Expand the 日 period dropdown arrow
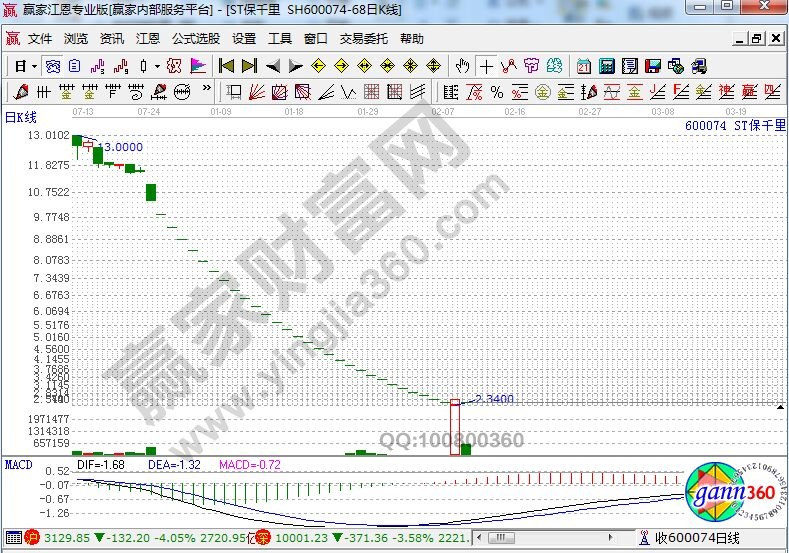 pyautogui.click(x=35, y=66)
